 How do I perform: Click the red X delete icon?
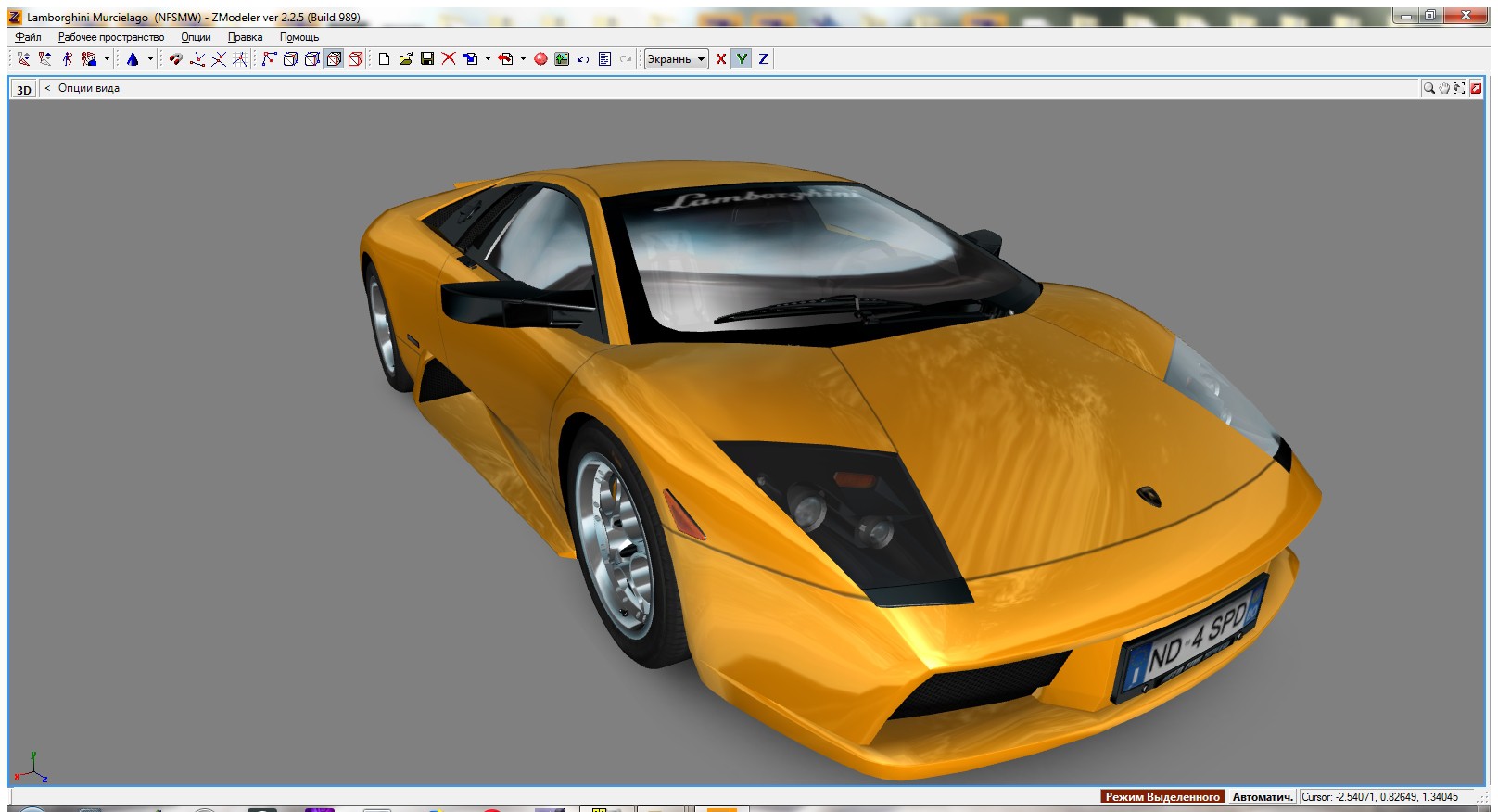[449, 58]
